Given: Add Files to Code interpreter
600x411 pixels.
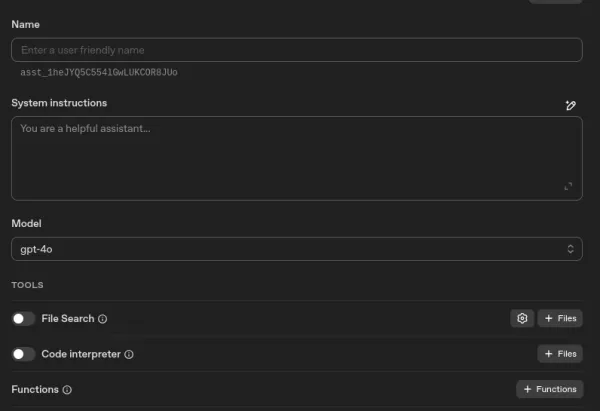Looking at the screenshot, I should pos(560,354).
